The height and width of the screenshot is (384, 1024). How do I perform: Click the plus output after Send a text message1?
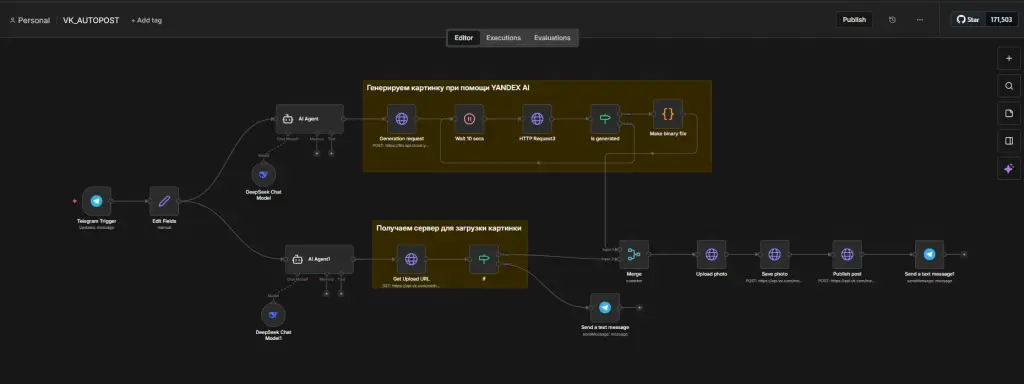pos(965,254)
